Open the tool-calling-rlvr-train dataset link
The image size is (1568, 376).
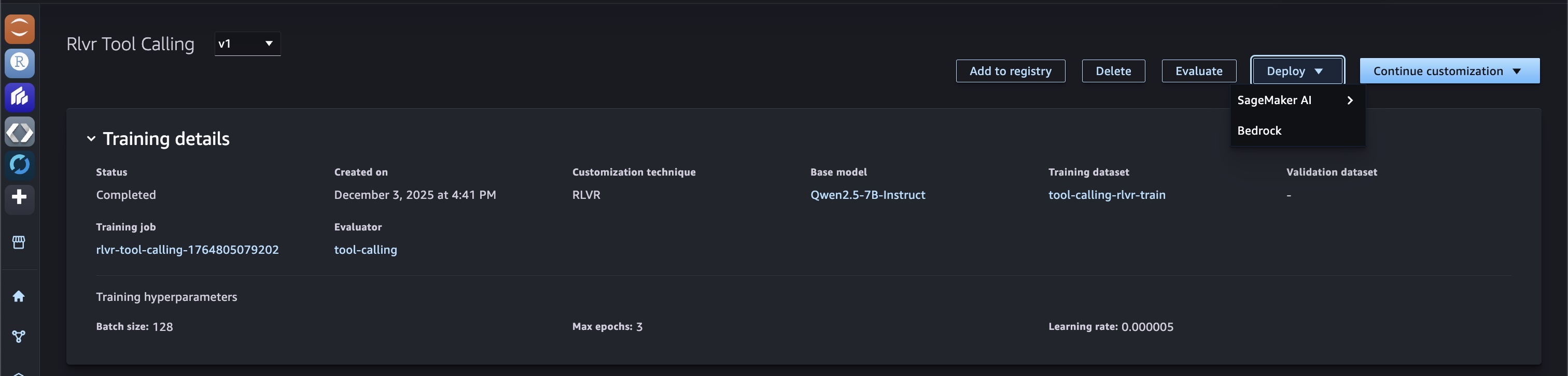[x=1107, y=195]
